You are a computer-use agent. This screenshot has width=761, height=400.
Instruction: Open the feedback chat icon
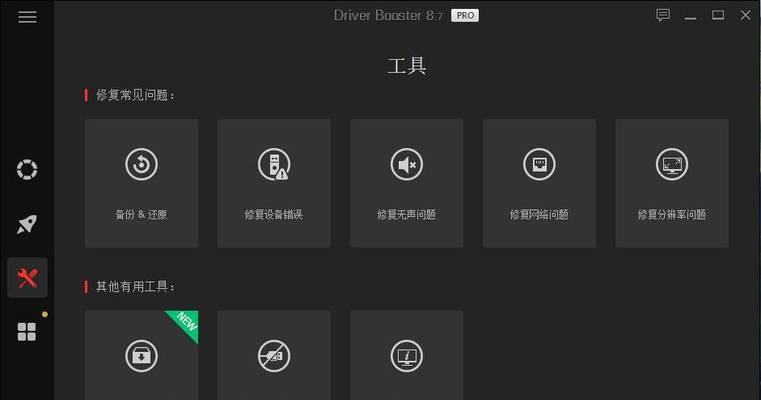point(663,15)
